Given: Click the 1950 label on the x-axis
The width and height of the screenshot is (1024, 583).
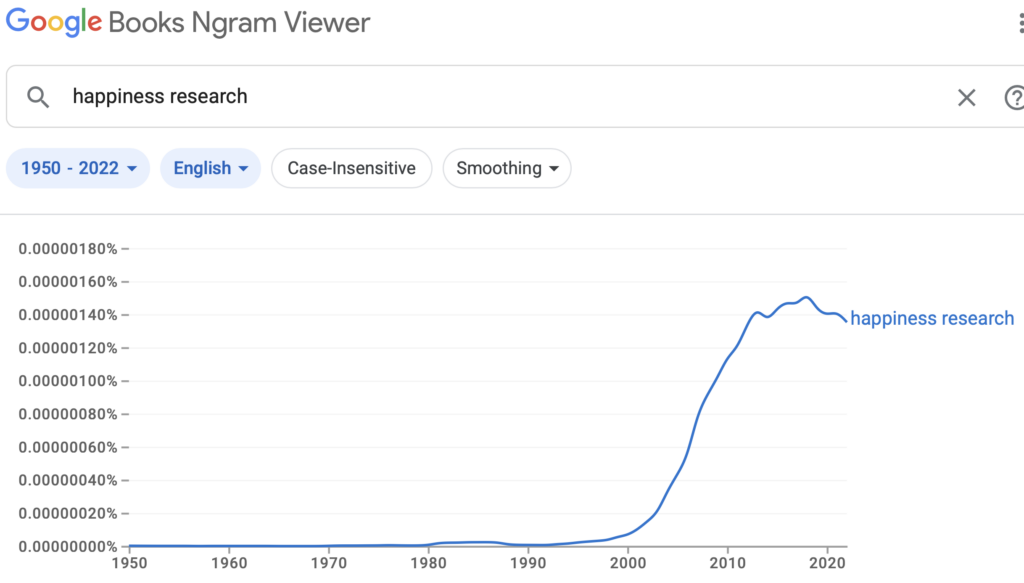Looking at the screenshot, I should click(130, 564).
